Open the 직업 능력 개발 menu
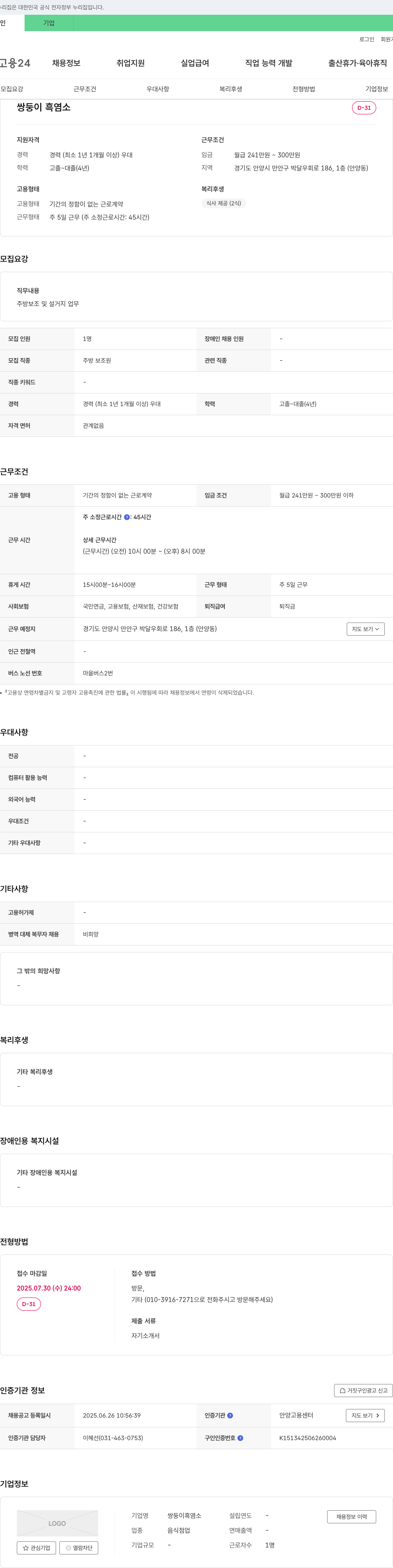393x1568 pixels. (269, 63)
